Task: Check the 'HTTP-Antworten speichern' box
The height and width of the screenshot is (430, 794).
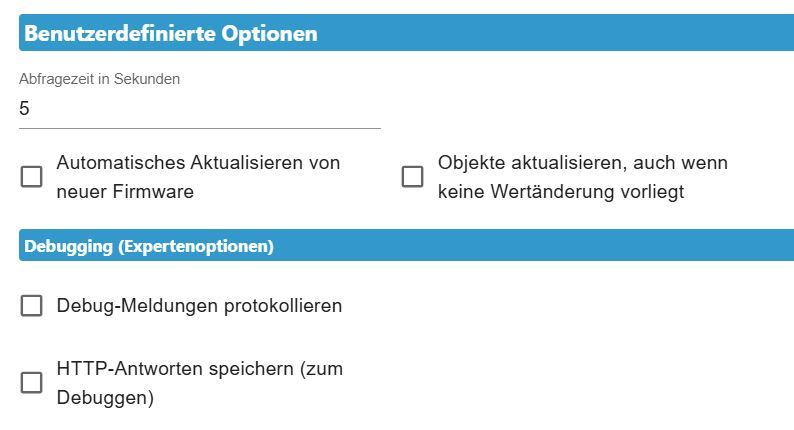Action: point(32,383)
